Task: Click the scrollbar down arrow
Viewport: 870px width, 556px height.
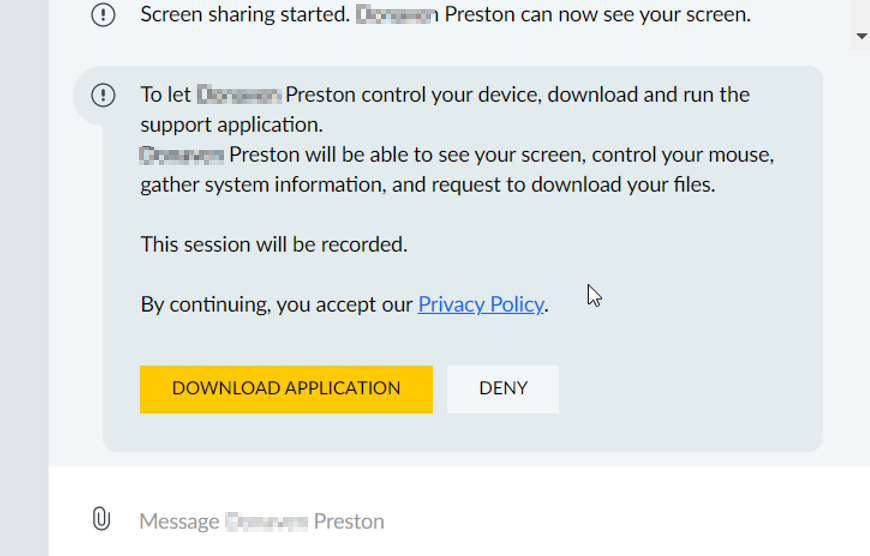Action: 861,36
